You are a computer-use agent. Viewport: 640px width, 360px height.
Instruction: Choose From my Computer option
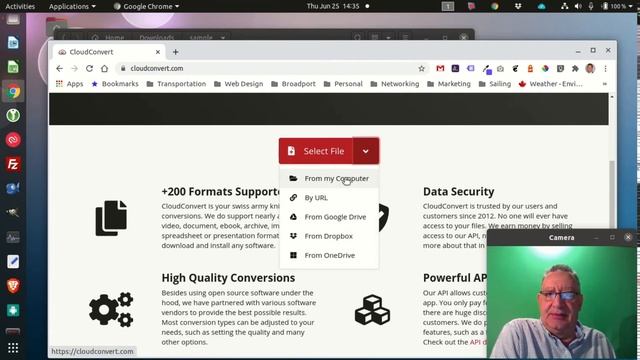[329, 178]
